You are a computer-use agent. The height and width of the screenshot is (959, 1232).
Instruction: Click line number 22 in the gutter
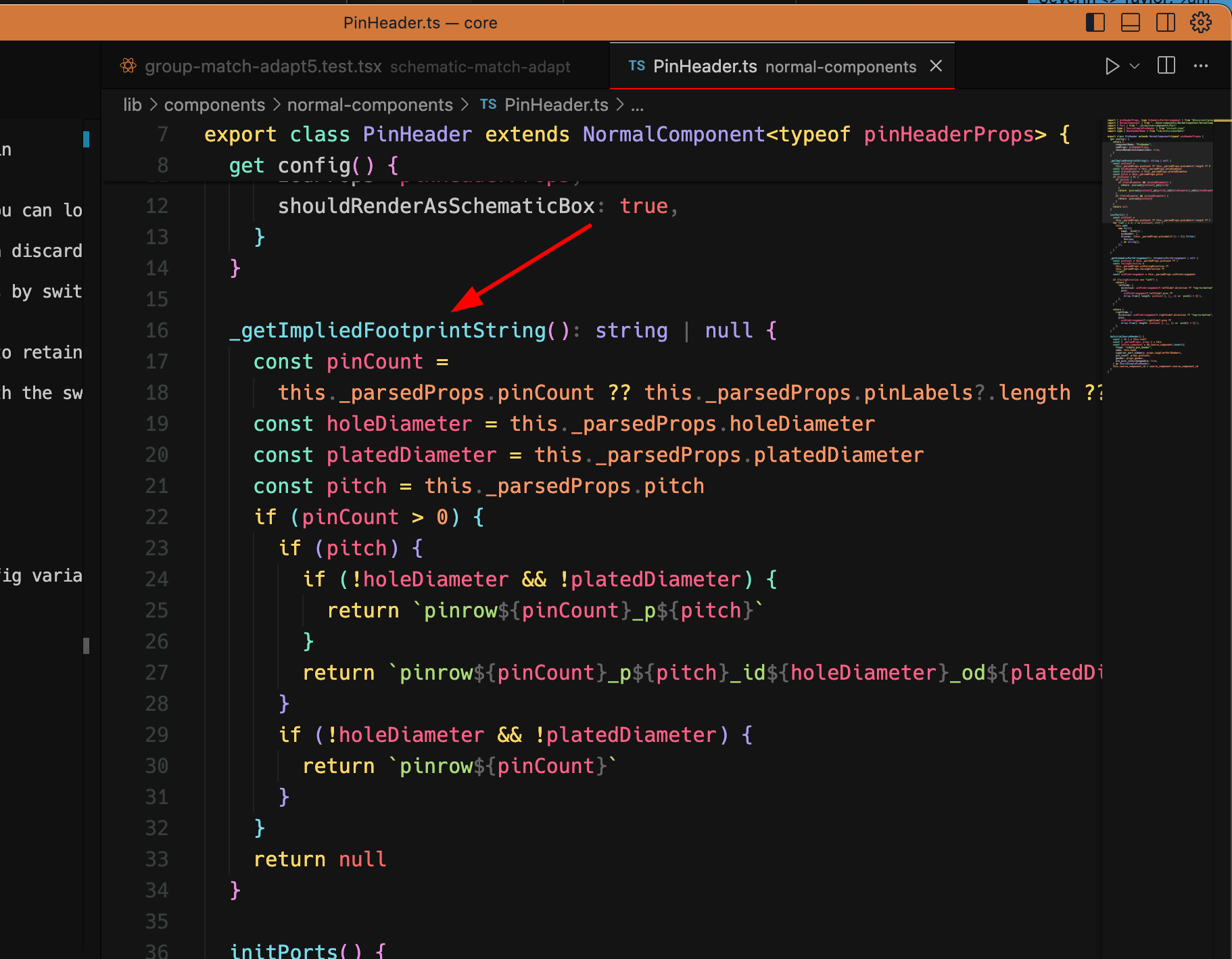pos(157,517)
